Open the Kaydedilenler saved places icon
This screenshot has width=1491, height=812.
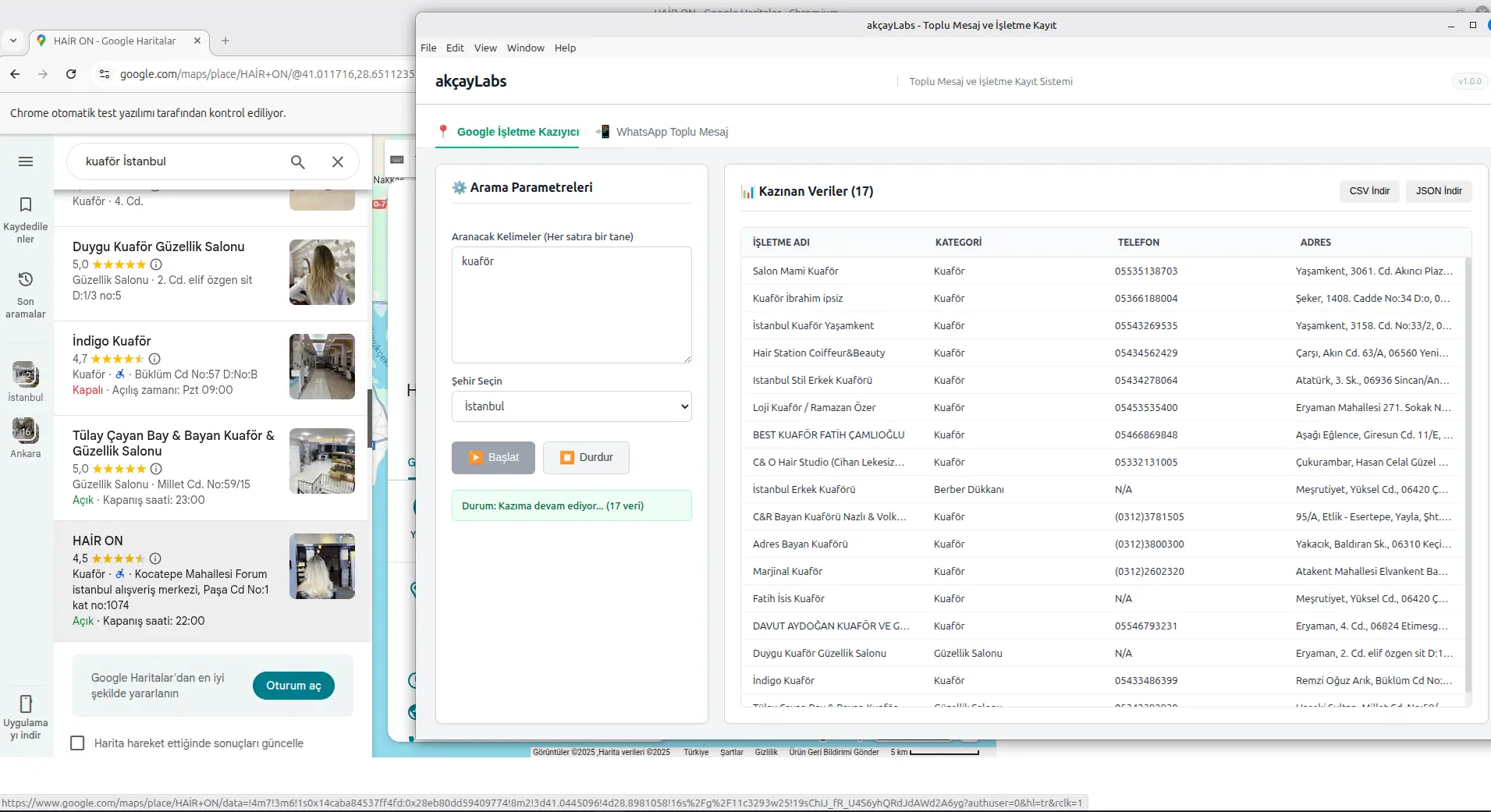point(26,205)
